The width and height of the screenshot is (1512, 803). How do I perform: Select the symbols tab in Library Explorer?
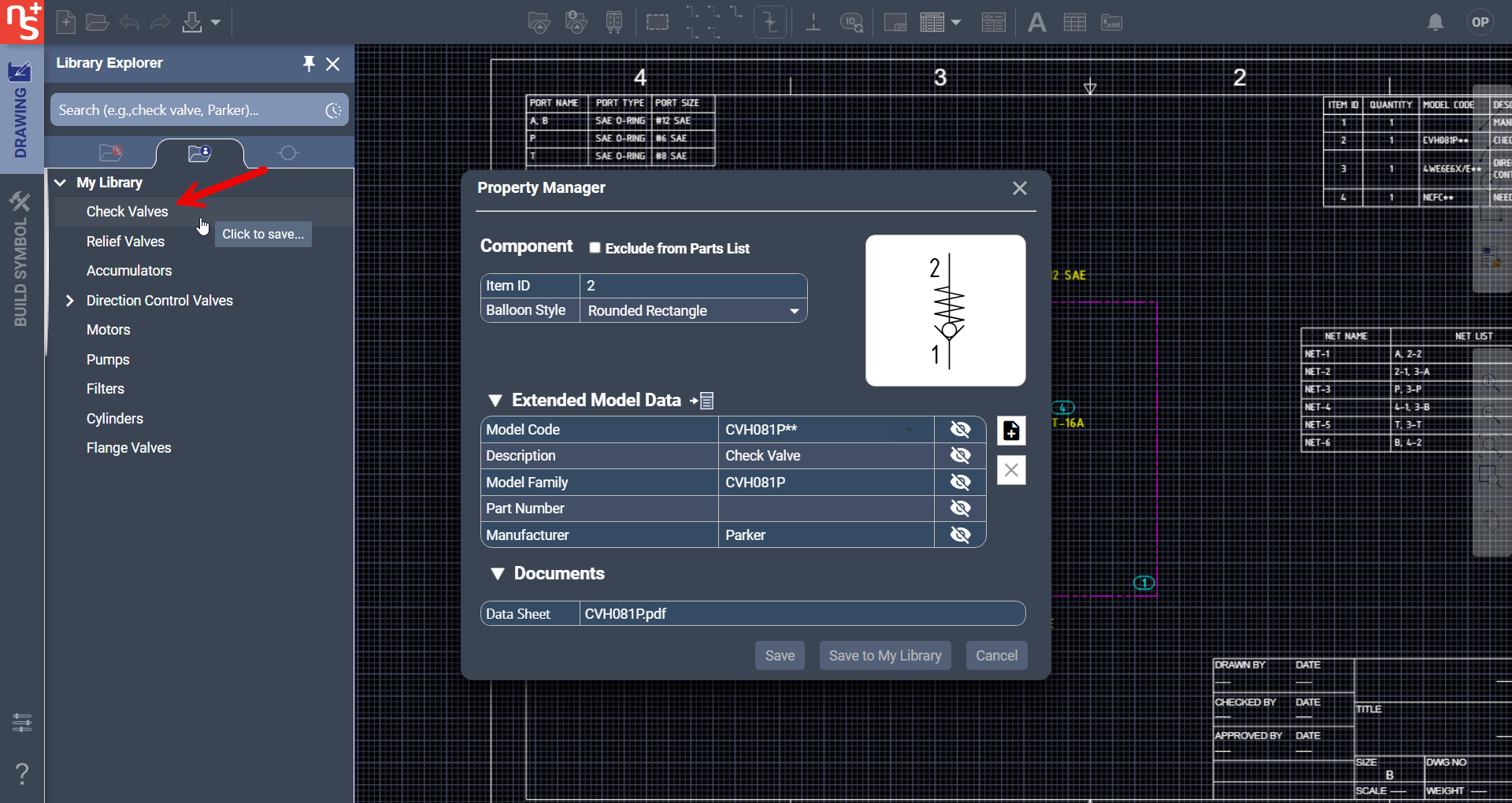(x=288, y=153)
